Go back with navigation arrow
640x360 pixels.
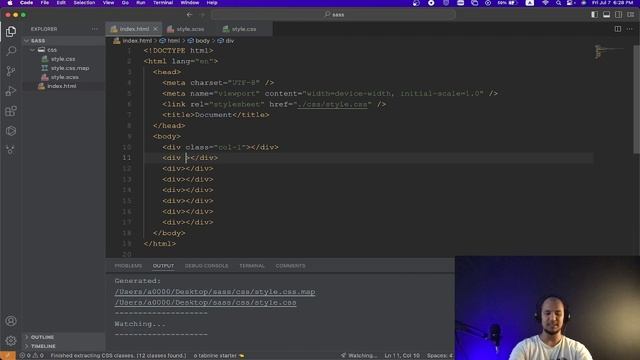[189, 14]
